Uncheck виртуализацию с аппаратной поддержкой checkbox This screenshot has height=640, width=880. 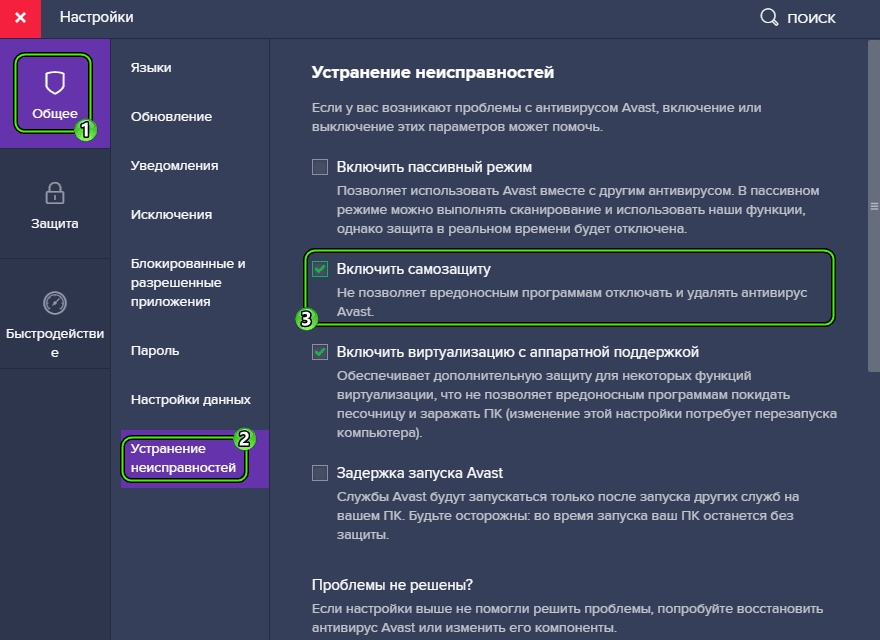pos(320,352)
